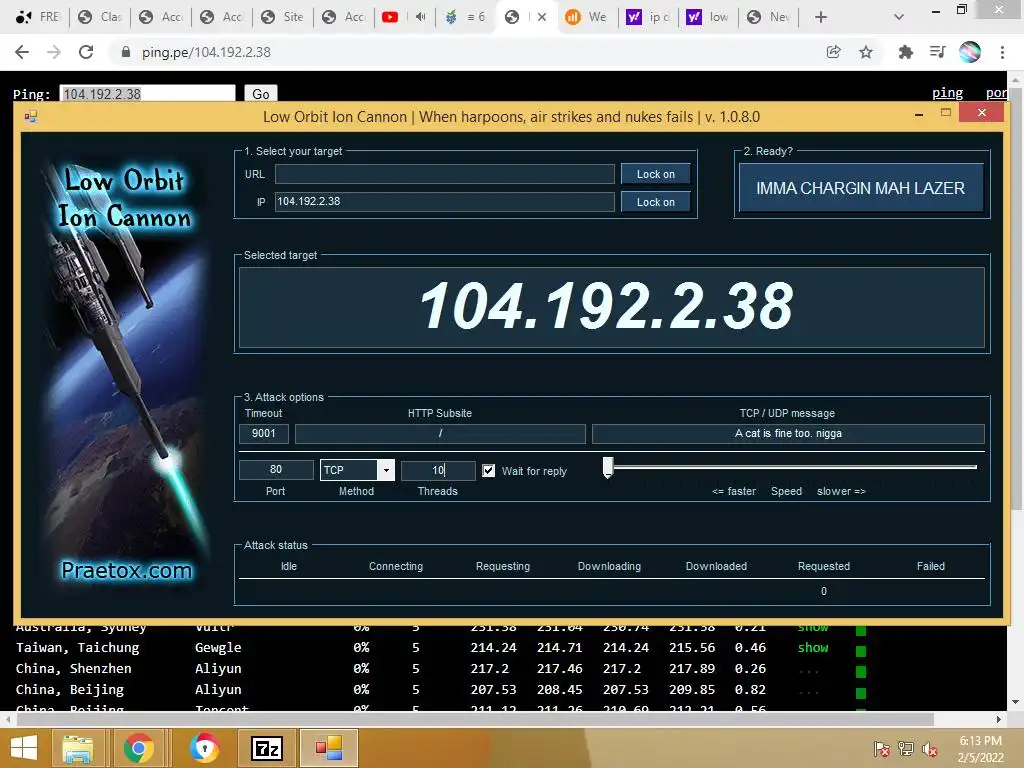Minimize the Low Orbit Ion Cannon window

click(x=919, y=114)
